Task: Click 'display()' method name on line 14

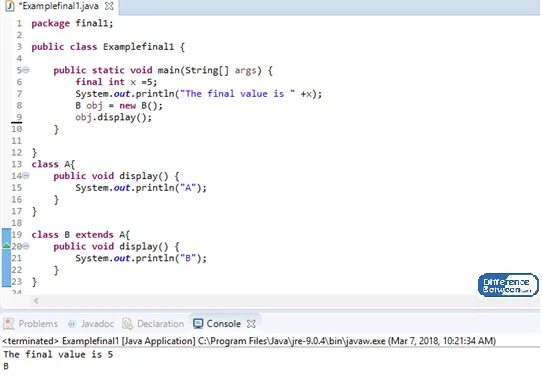Action: [143, 176]
